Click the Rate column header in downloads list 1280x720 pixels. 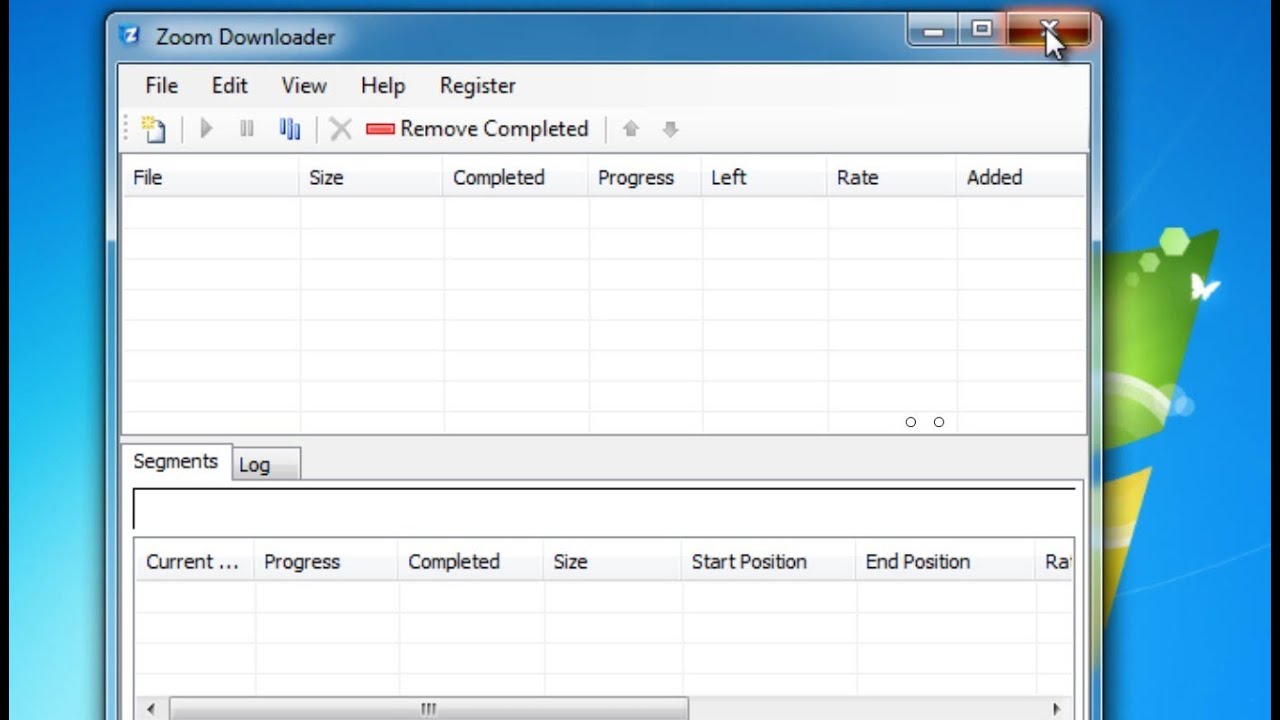(x=892, y=178)
